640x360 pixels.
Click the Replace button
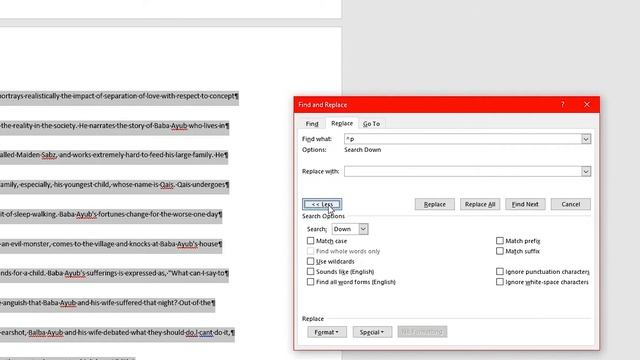pos(435,204)
